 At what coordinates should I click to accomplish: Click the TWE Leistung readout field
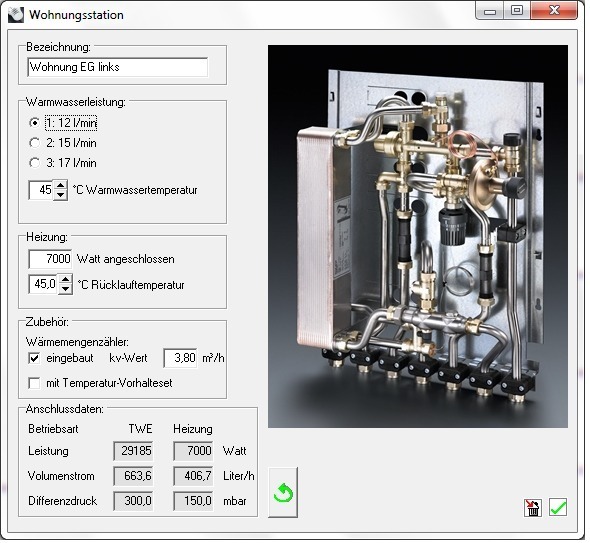point(133,451)
